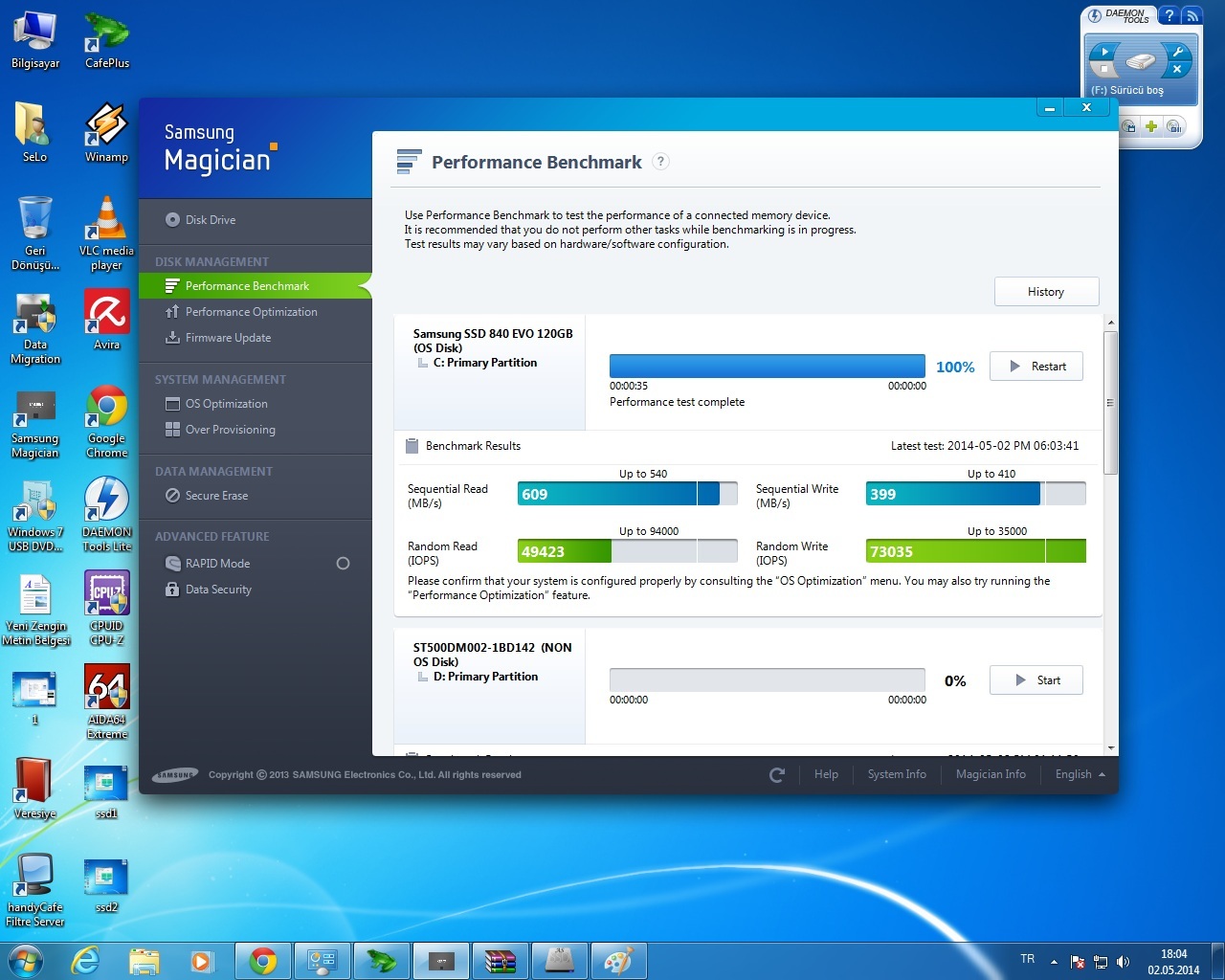Click the Samsung SSD progress bar at 100%
1225x980 pixels.
[x=768, y=367]
